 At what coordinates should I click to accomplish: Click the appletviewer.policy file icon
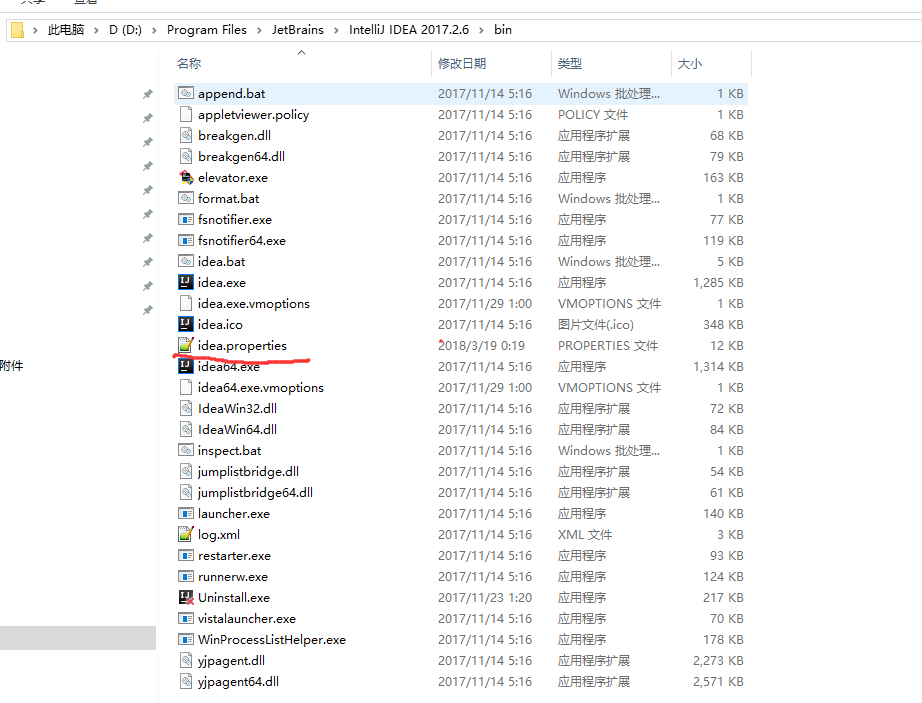coord(186,114)
